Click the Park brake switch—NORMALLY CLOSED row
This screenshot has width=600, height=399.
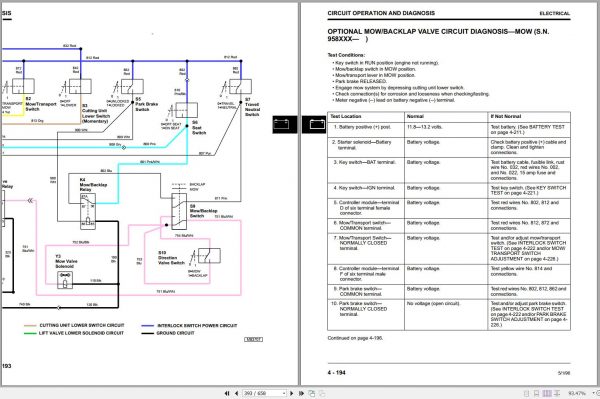pyautogui.click(x=449, y=314)
